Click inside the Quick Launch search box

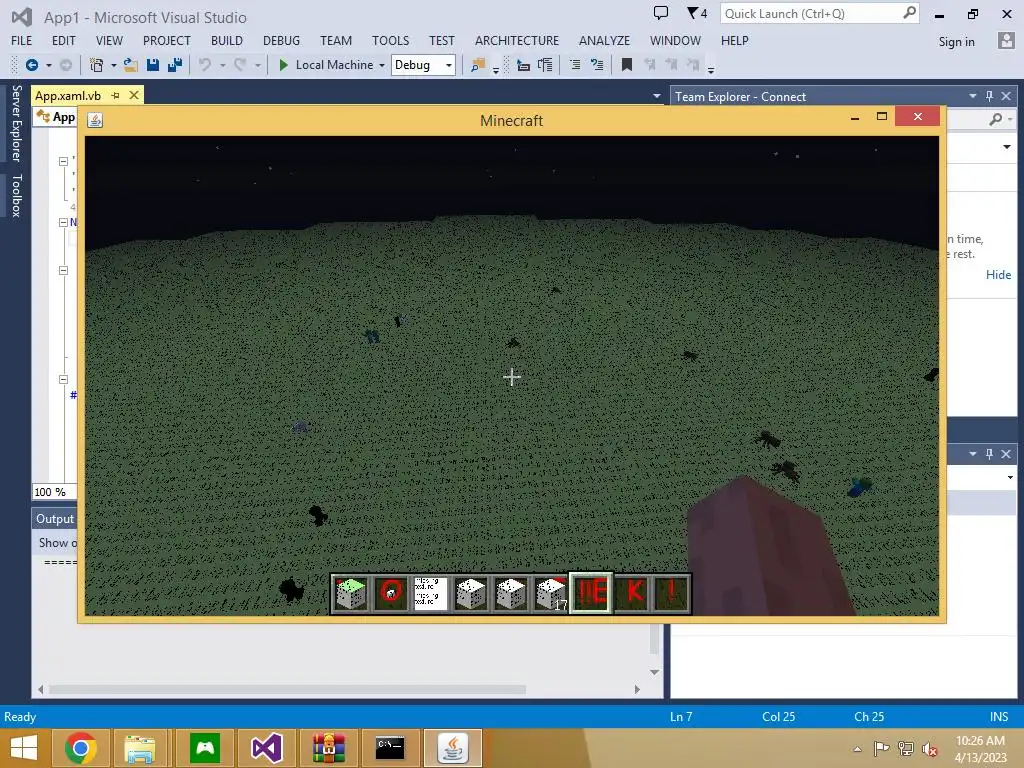click(811, 13)
